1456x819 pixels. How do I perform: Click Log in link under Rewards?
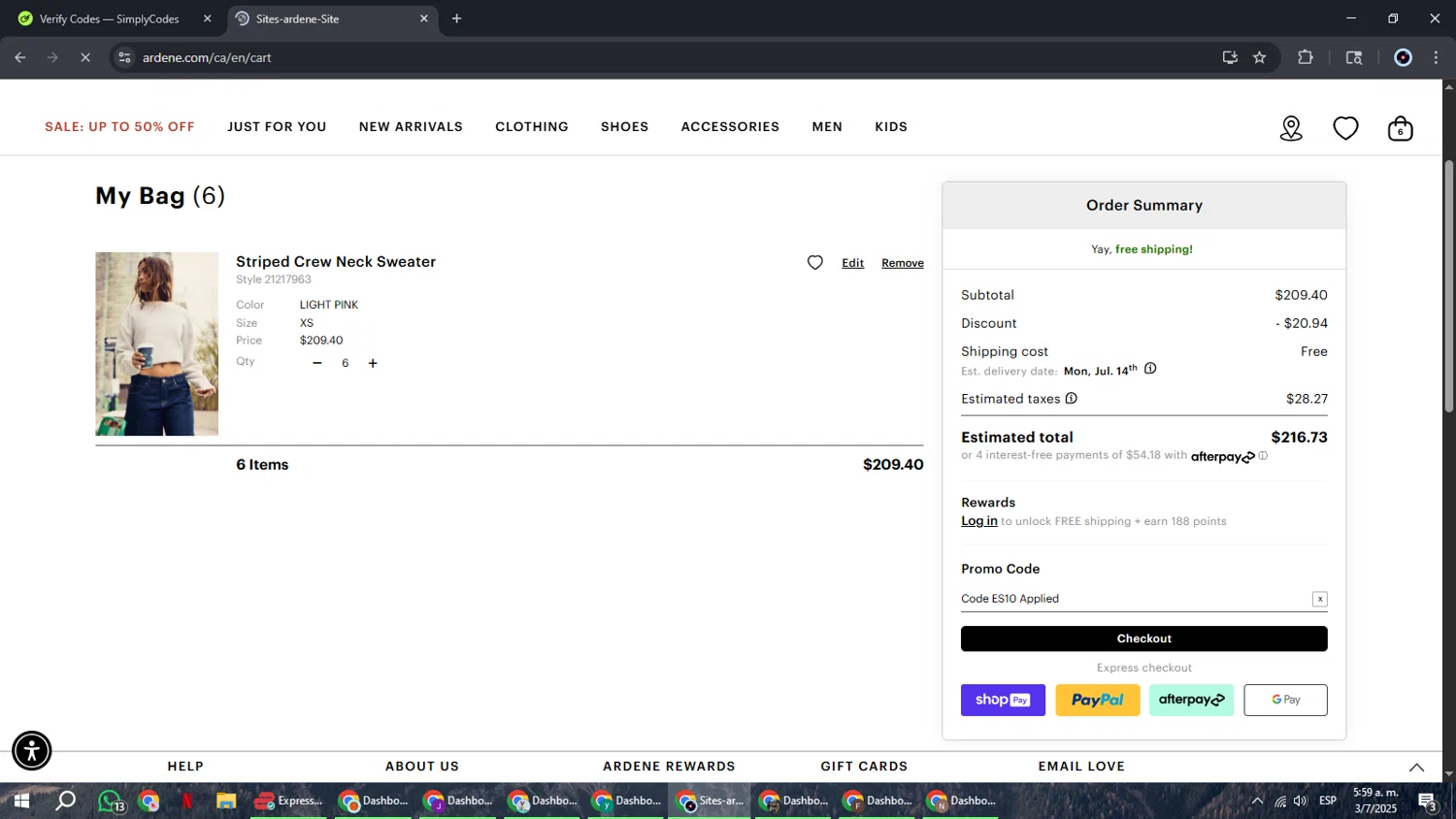point(979,521)
